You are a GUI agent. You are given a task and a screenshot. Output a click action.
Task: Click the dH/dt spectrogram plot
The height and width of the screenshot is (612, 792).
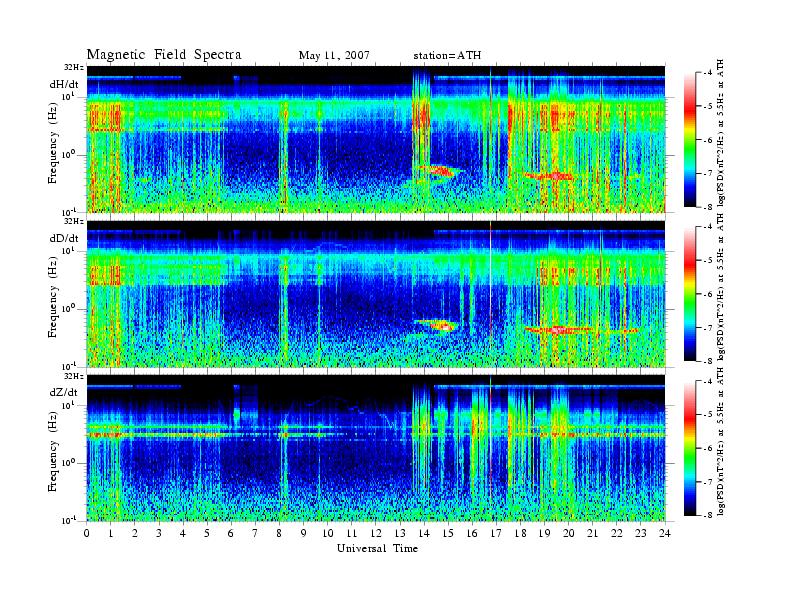[376, 139]
